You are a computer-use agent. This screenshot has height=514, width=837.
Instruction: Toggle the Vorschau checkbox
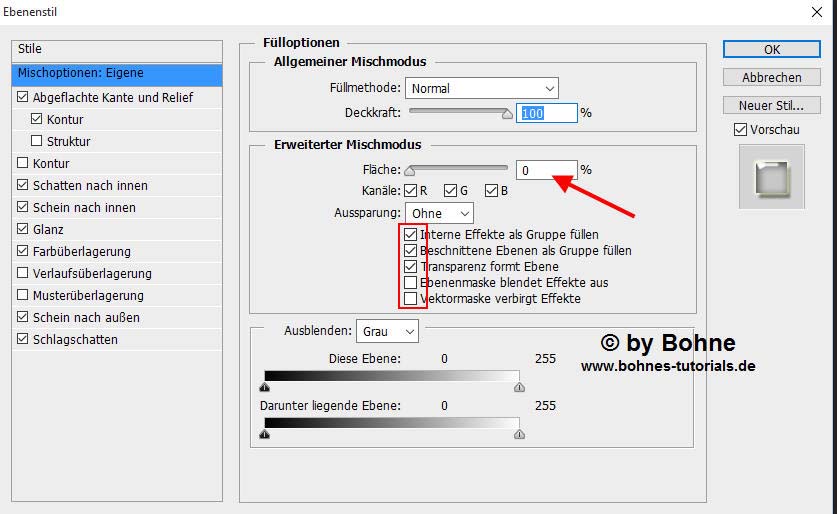pyautogui.click(x=740, y=130)
